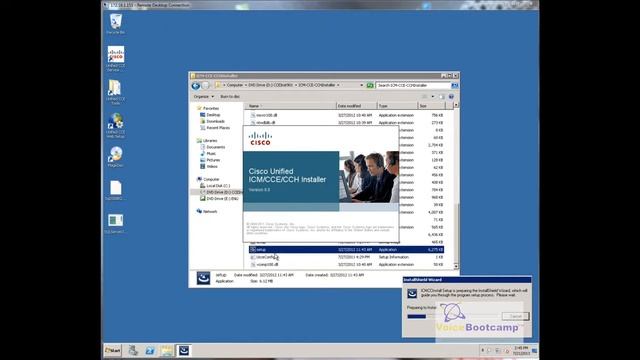
Task: Click the Cisco logo on splash screen
Action: pos(260,138)
